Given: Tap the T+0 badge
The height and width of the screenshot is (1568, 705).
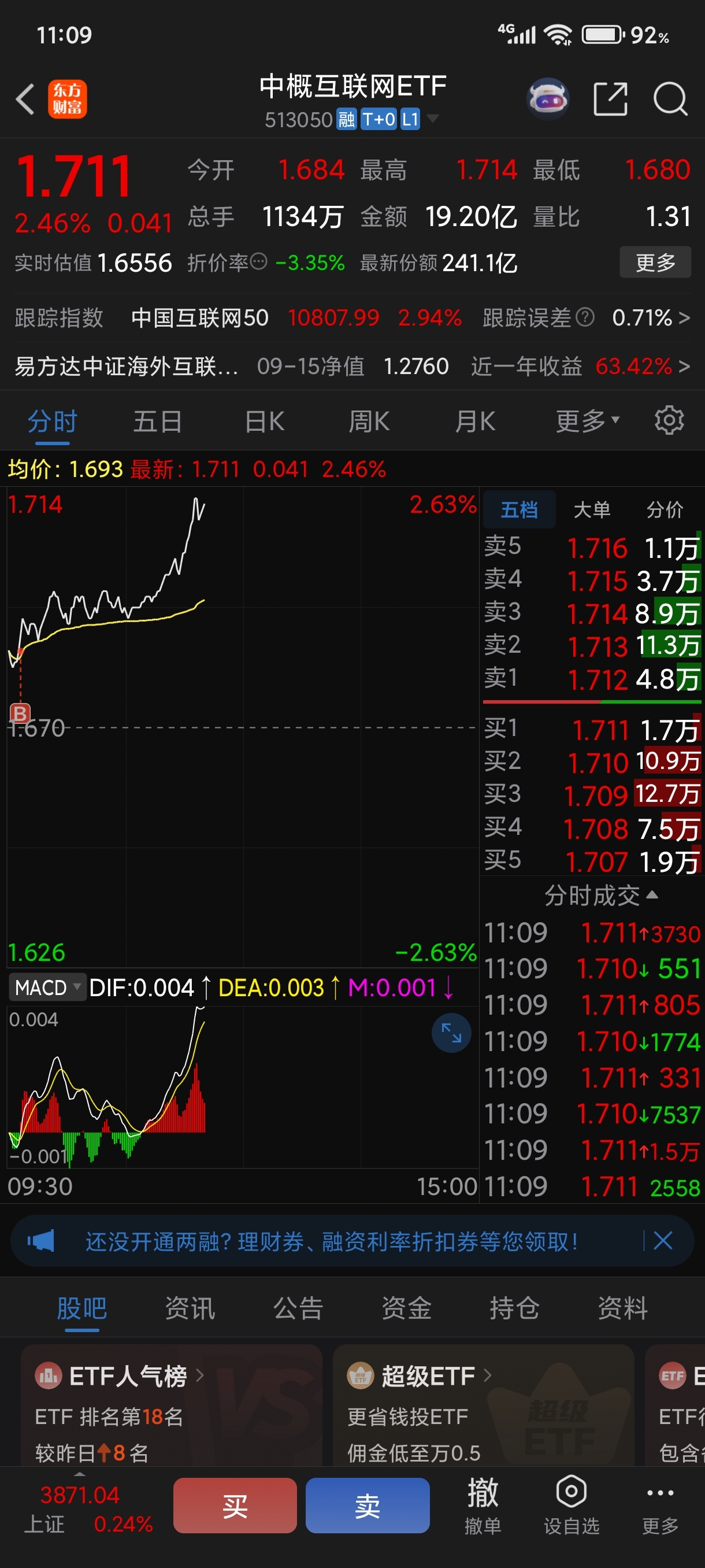Looking at the screenshot, I should coord(379,119).
